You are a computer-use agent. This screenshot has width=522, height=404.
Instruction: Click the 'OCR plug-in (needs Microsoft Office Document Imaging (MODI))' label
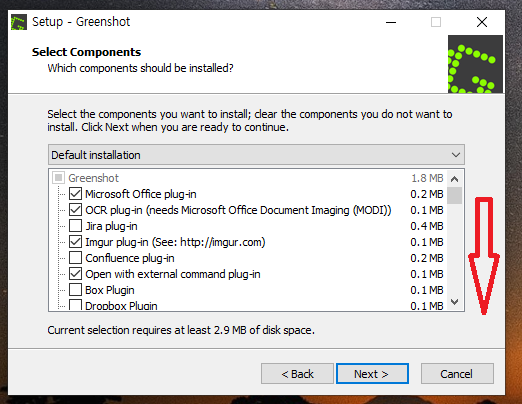[x=238, y=210]
